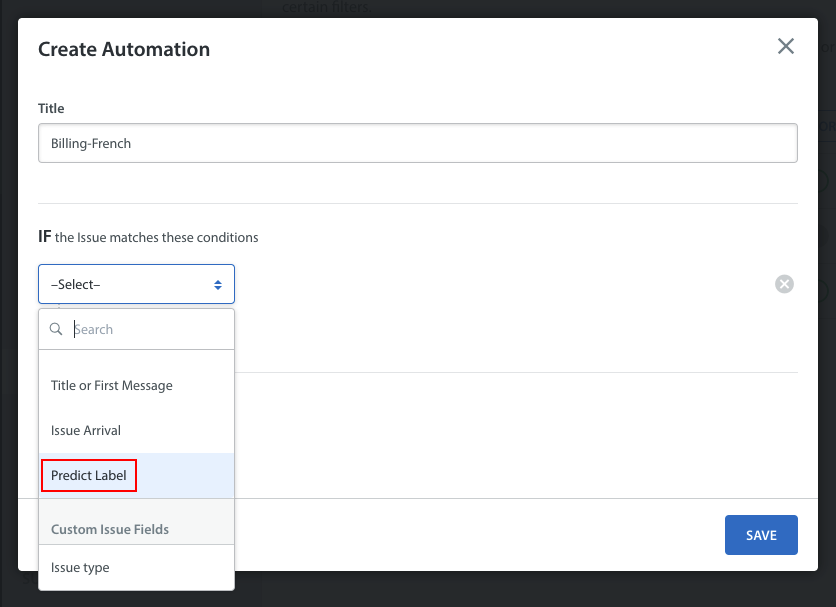The height and width of the screenshot is (607, 836).
Task: Select Issue Arrival from the list
Action: point(86,431)
